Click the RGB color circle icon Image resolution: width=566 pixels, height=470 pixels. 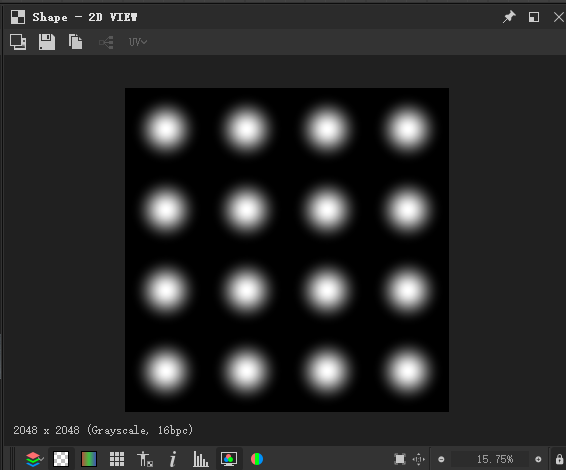[257, 459]
